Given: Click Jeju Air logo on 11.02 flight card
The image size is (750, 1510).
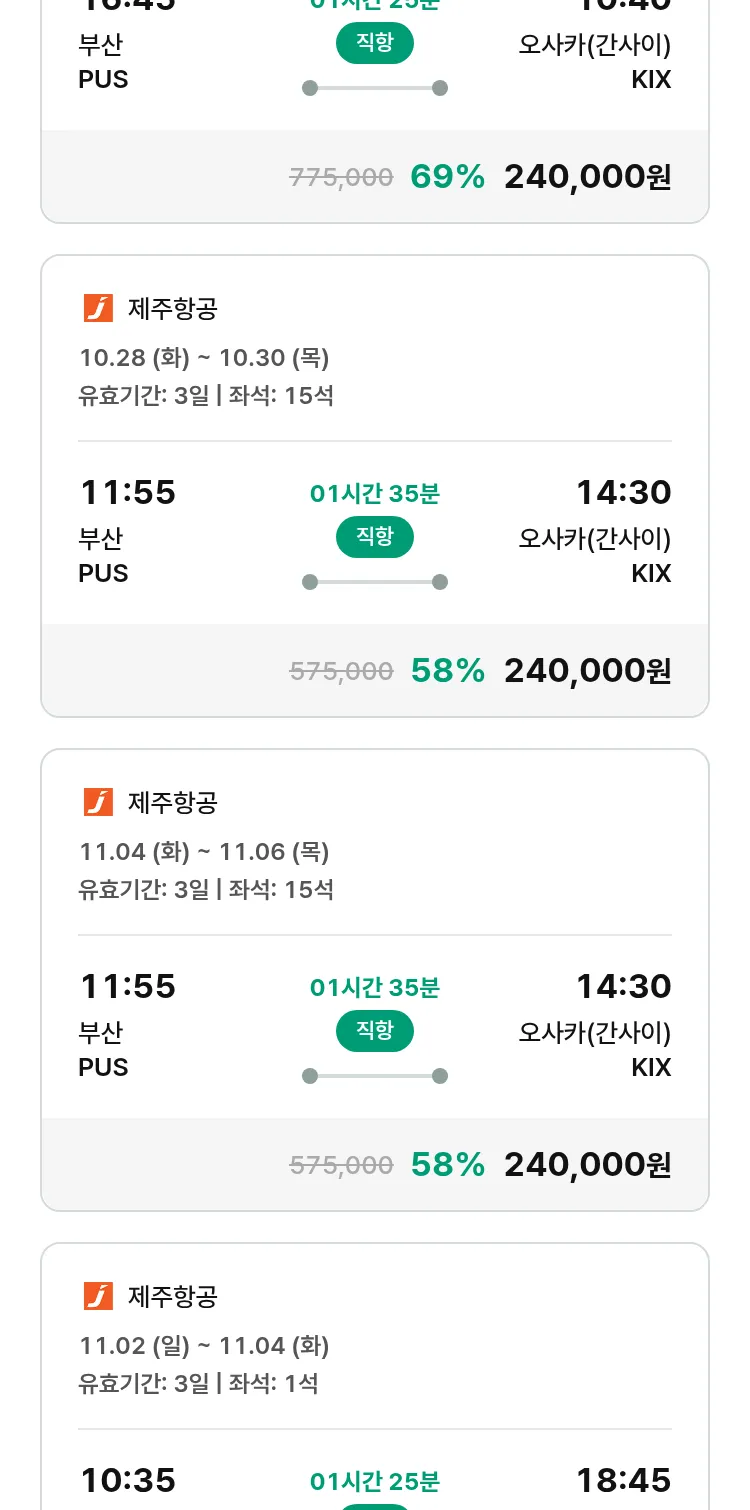Looking at the screenshot, I should click(98, 1297).
